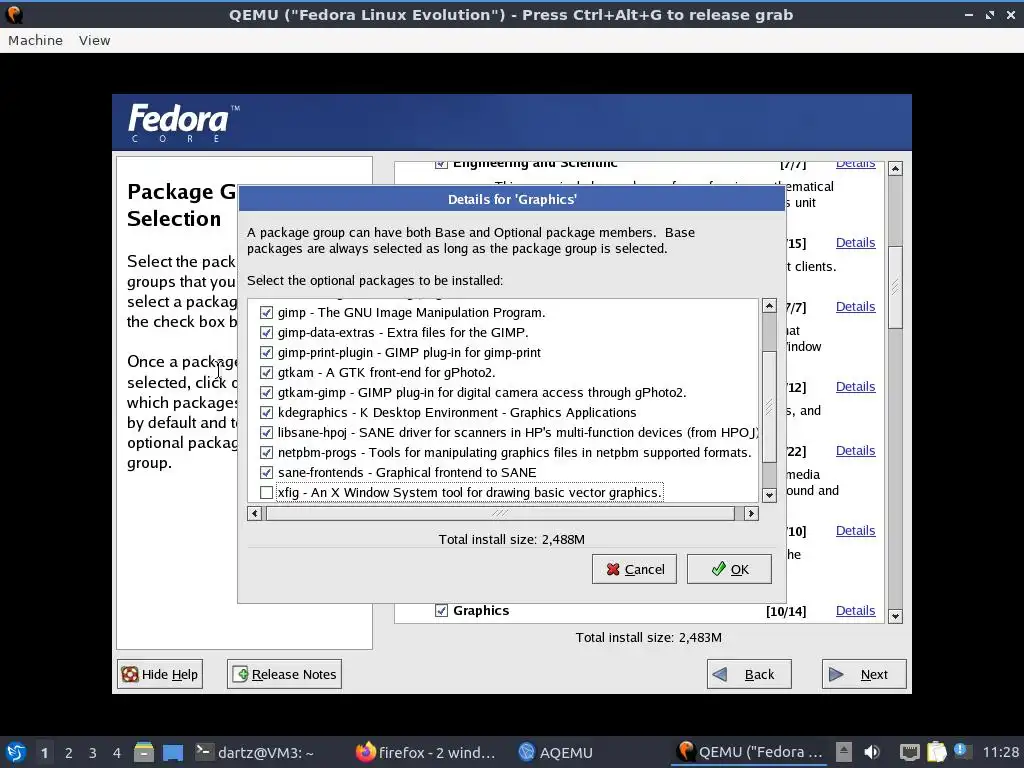
Task: Enable the xfig package checkbox
Action: coord(266,492)
